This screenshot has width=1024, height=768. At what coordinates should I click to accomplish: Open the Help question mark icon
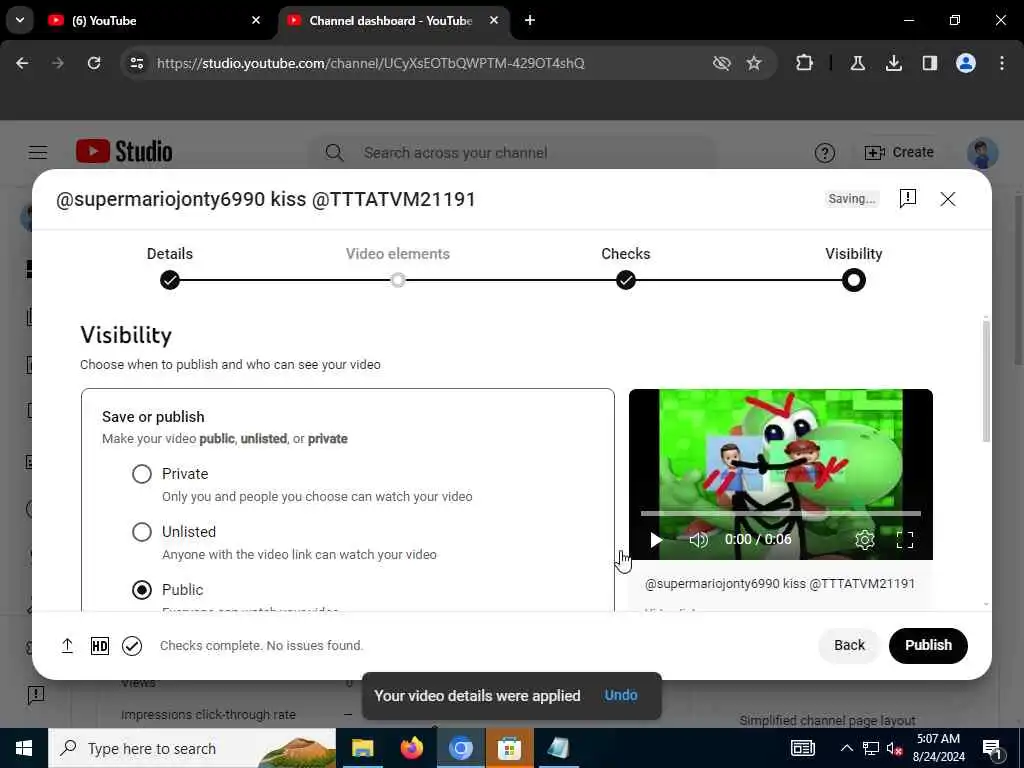click(825, 153)
